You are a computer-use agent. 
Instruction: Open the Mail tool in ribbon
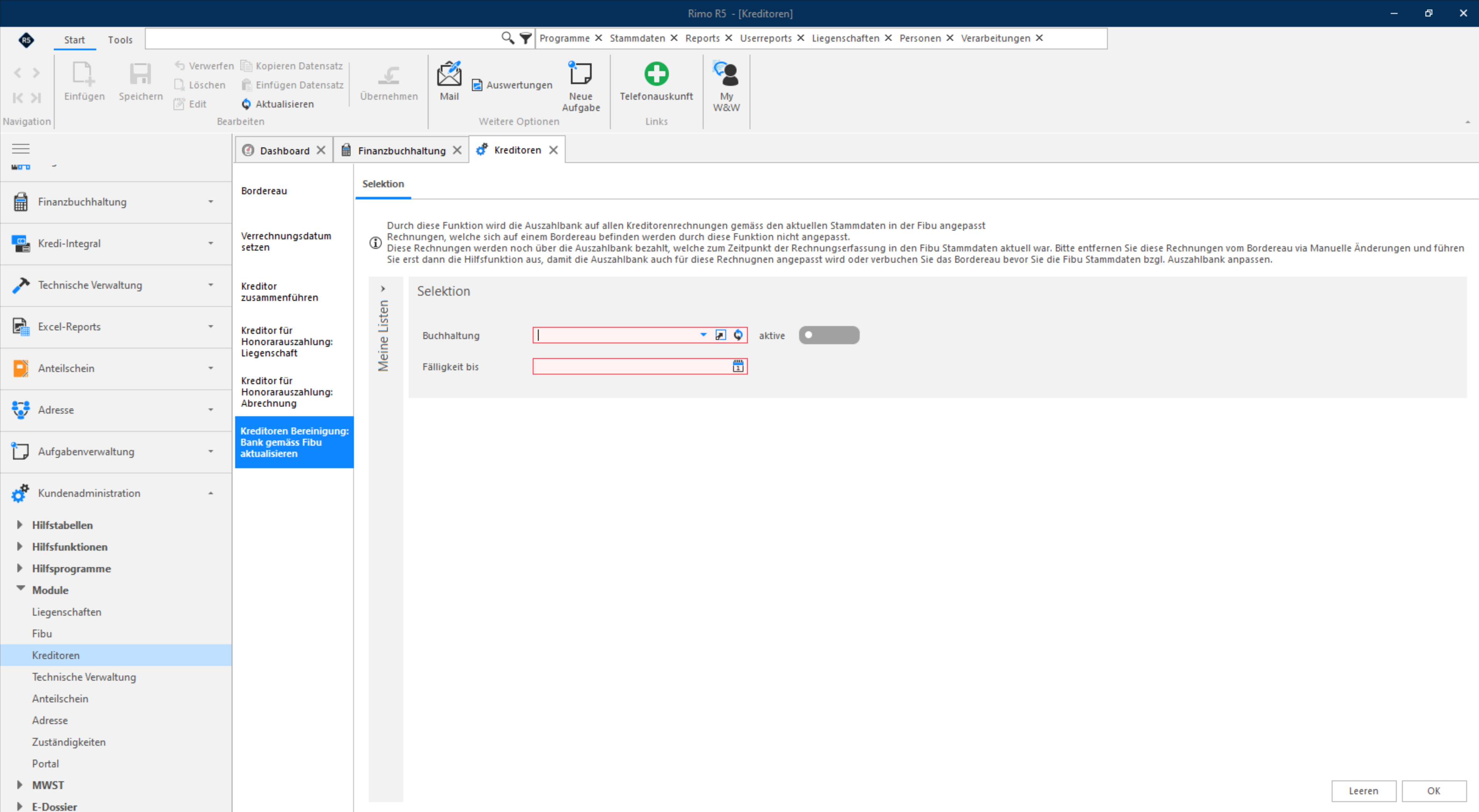449,81
